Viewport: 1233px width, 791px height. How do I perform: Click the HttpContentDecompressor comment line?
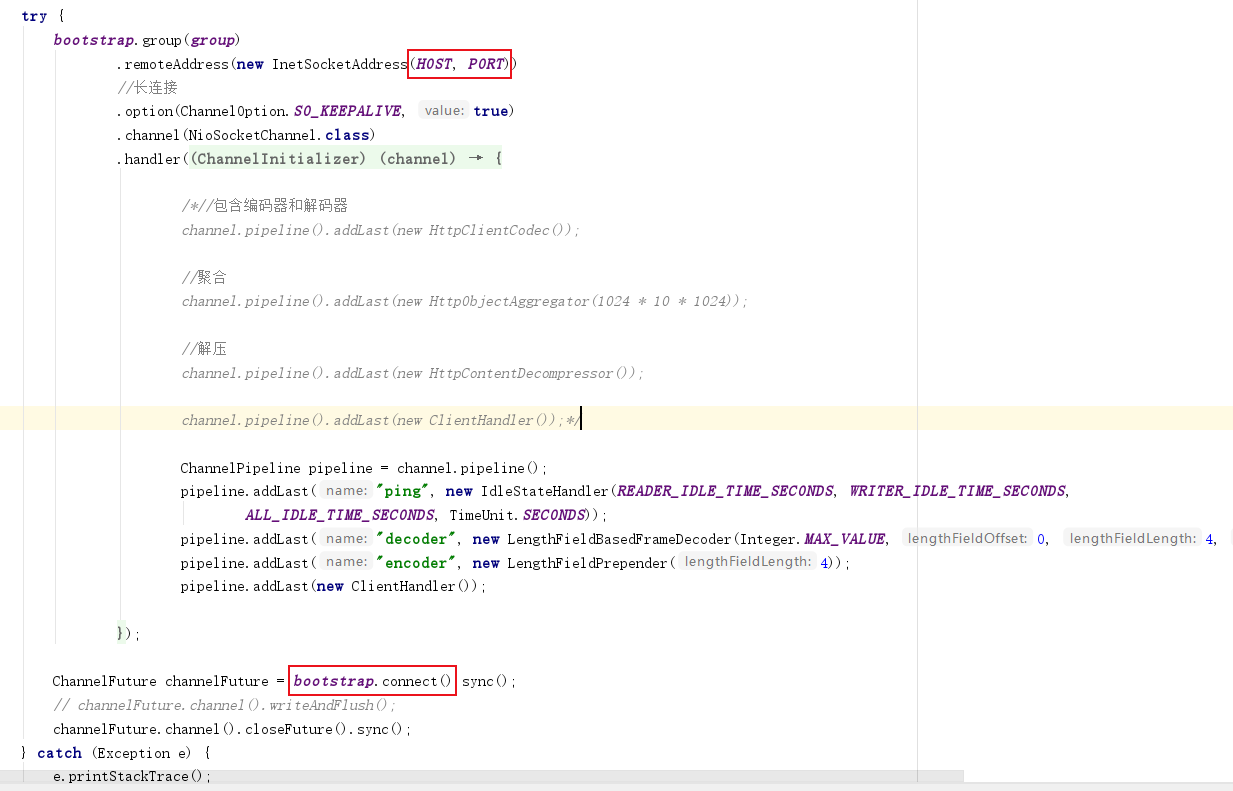pos(411,372)
